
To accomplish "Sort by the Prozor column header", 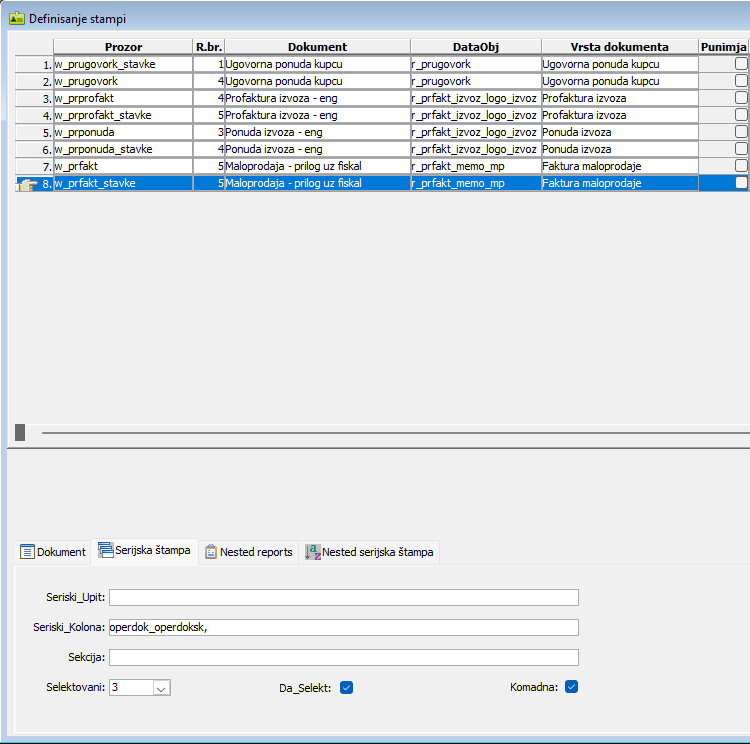I will (x=123, y=47).
